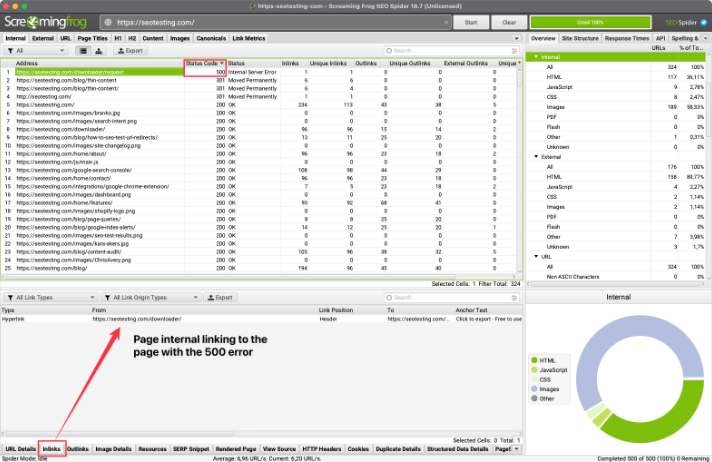The width and height of the screenshot is (712, 462).
Task: Open the External tab
Action: click(x=43, y=39)
